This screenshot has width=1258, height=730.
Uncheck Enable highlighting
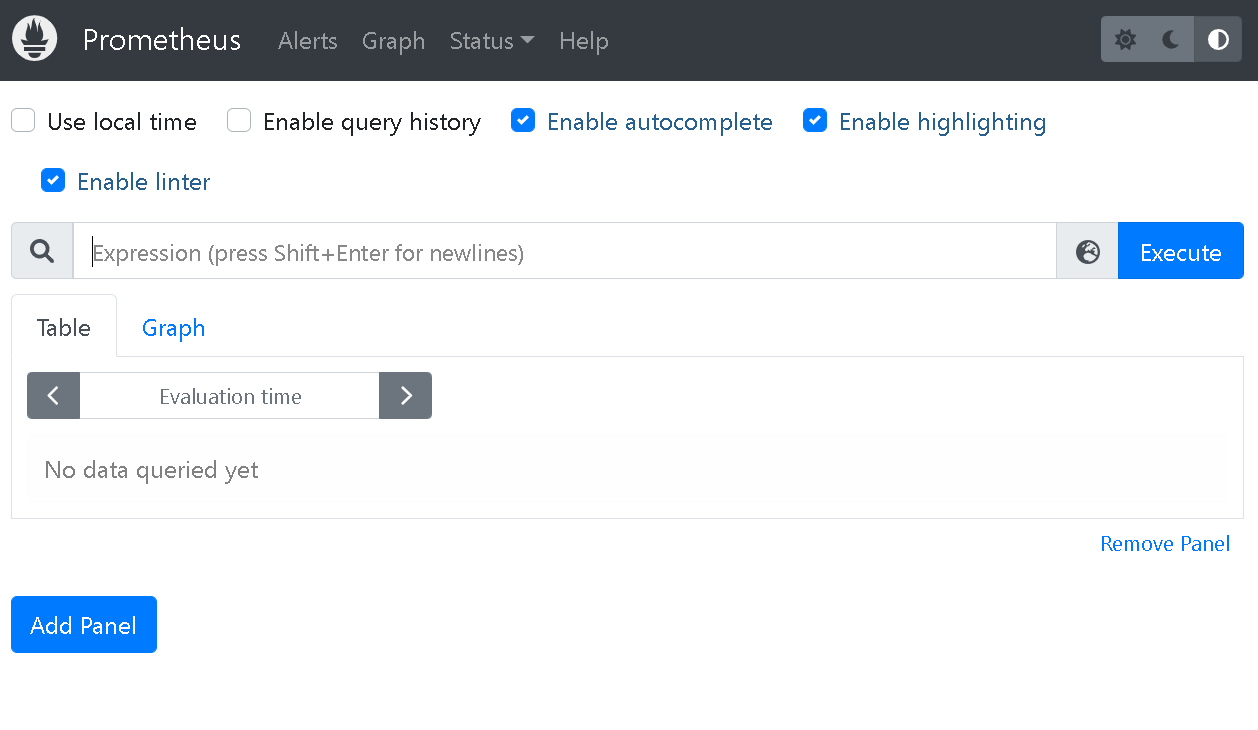click(x=815, y=121)
